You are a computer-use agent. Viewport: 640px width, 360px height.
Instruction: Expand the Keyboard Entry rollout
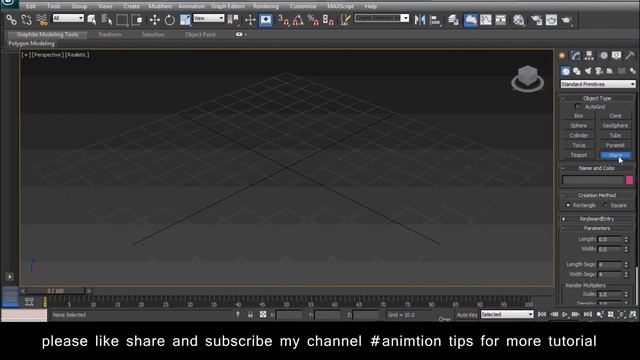point(597,219)
